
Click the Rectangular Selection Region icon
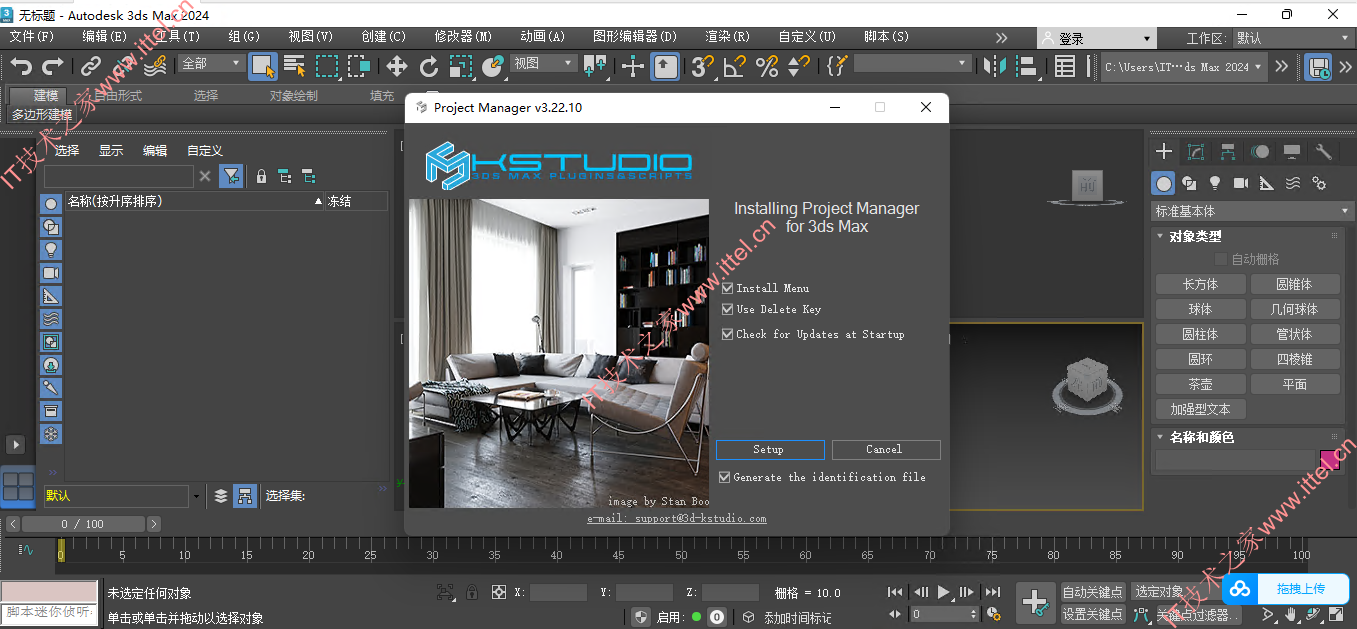click(327, 67)
